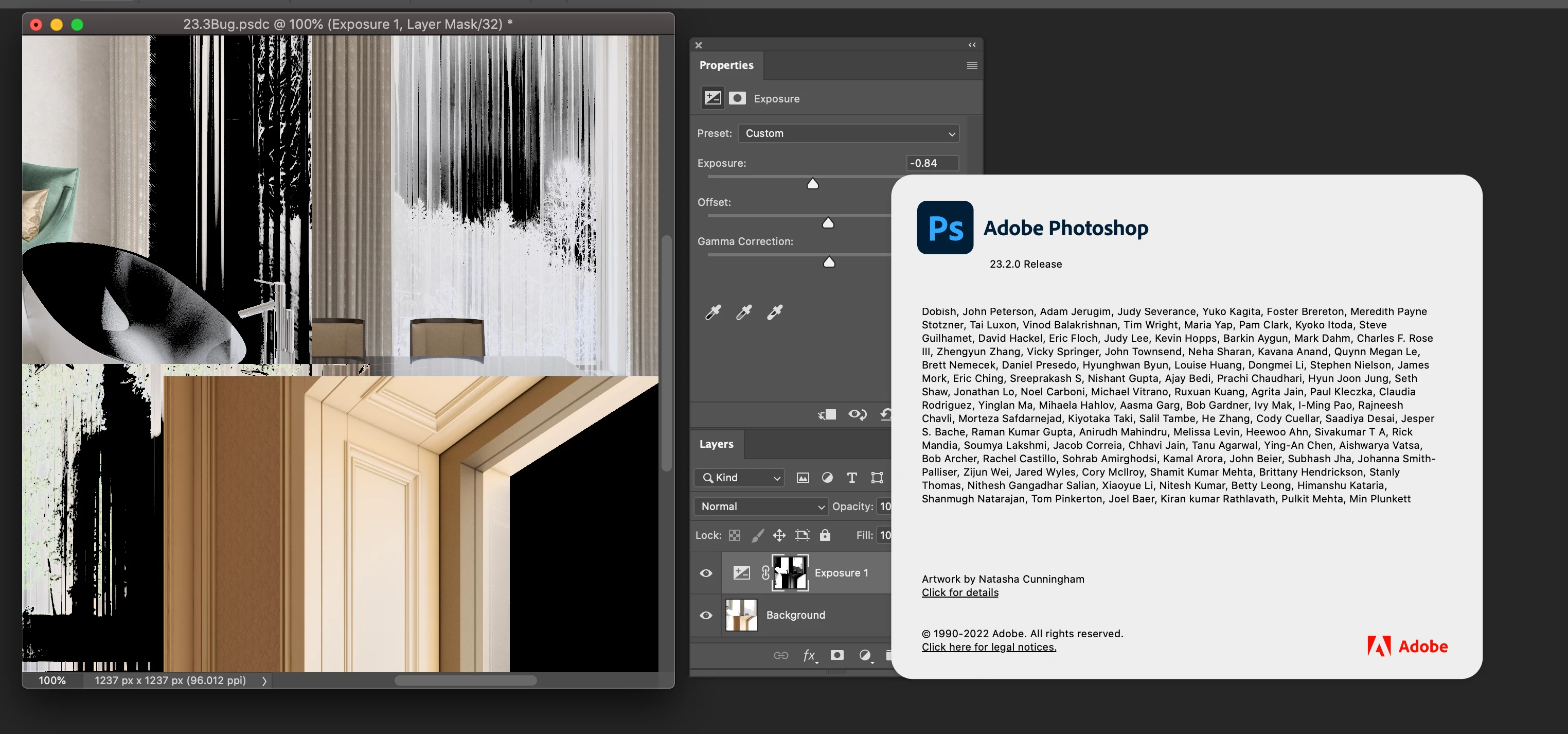Open the Kind filter dropdown
Image resolution: width=1568 pixels, height=734 pixels.
coord(740,478)
